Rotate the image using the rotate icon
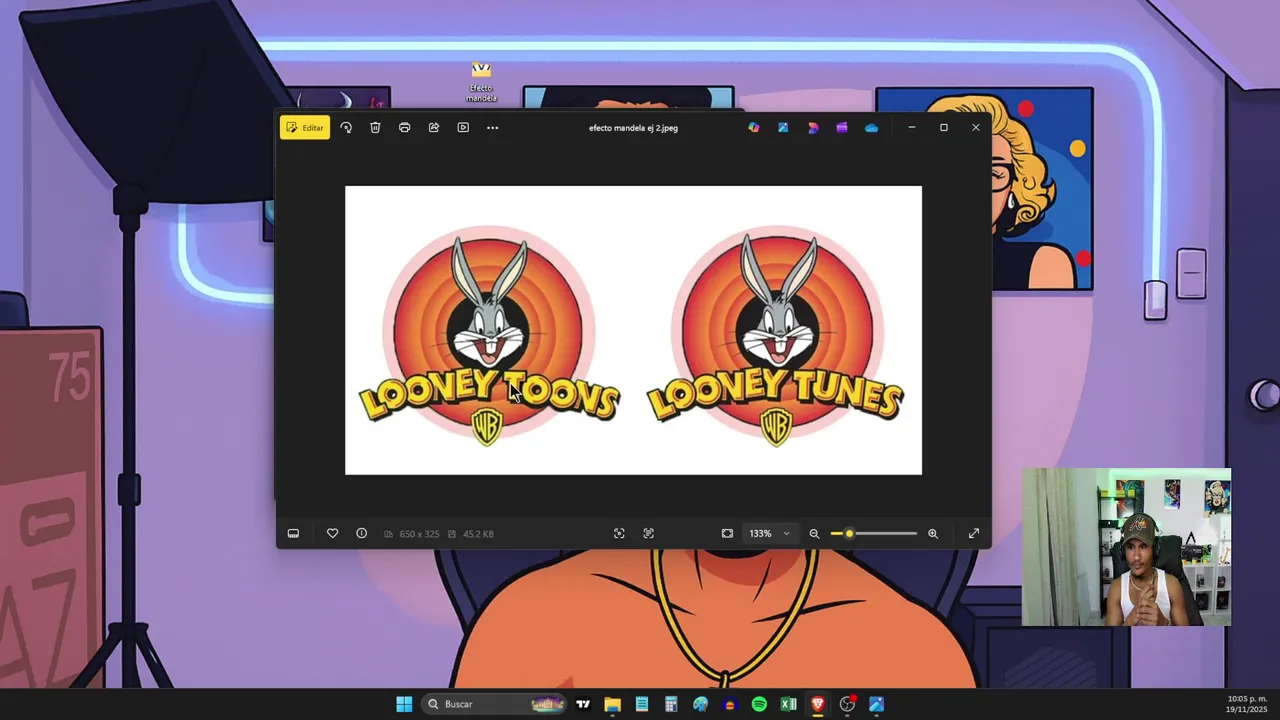This screenshot has height=720, width=1280. (346, 128)
